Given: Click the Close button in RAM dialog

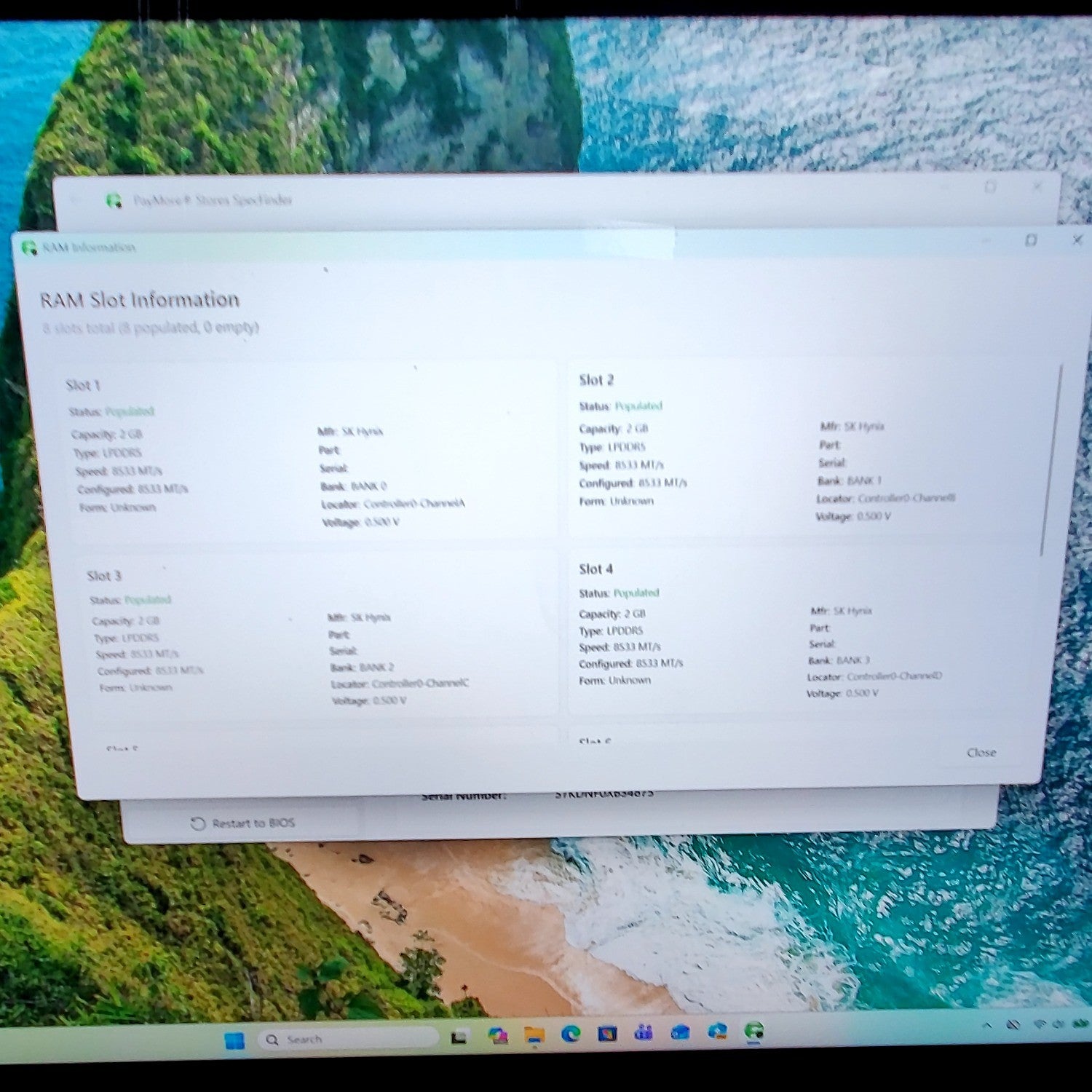Looking at the screenshot, I should pyautogui.click(x=981, y=752).
